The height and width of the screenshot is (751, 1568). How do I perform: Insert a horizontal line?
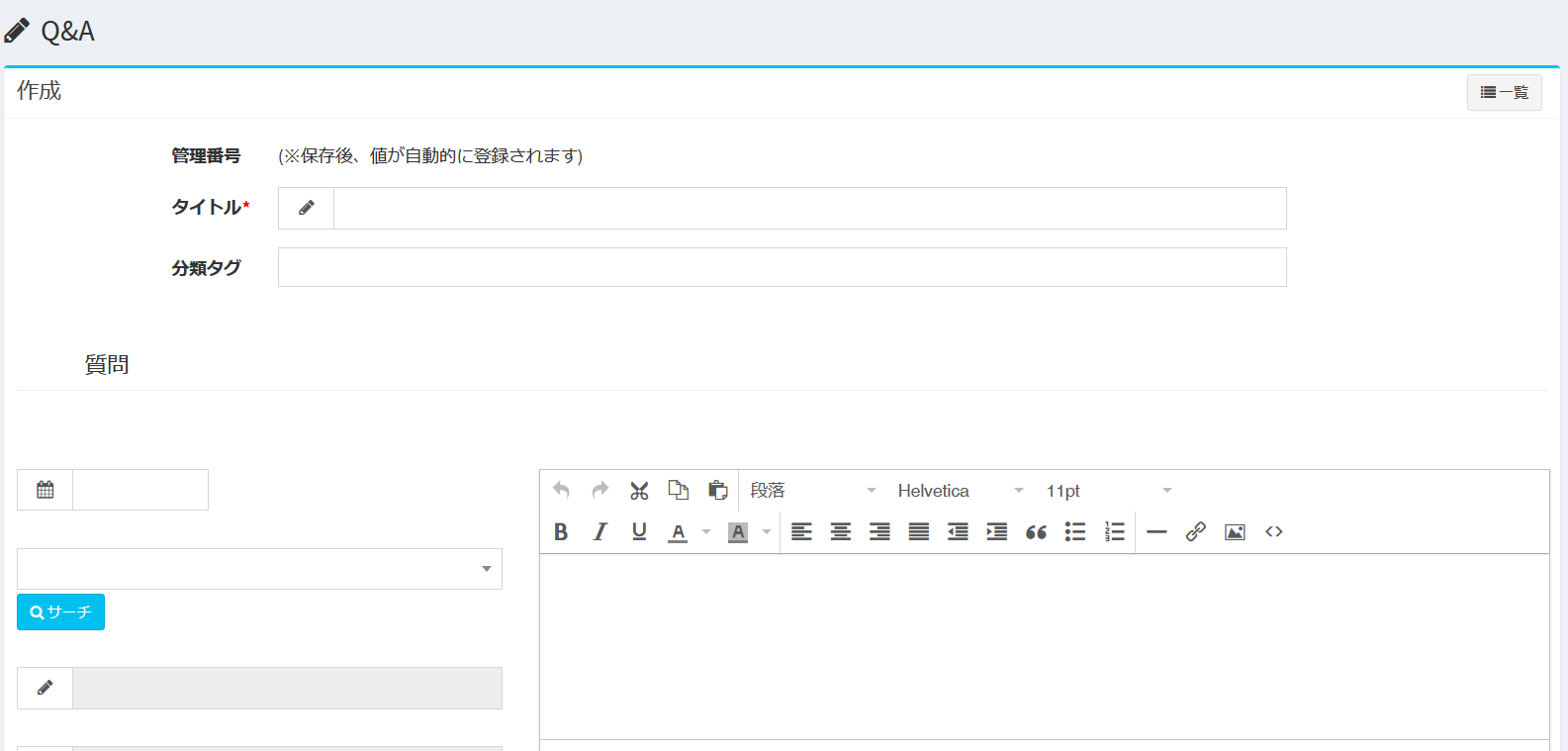point(1156,532)
